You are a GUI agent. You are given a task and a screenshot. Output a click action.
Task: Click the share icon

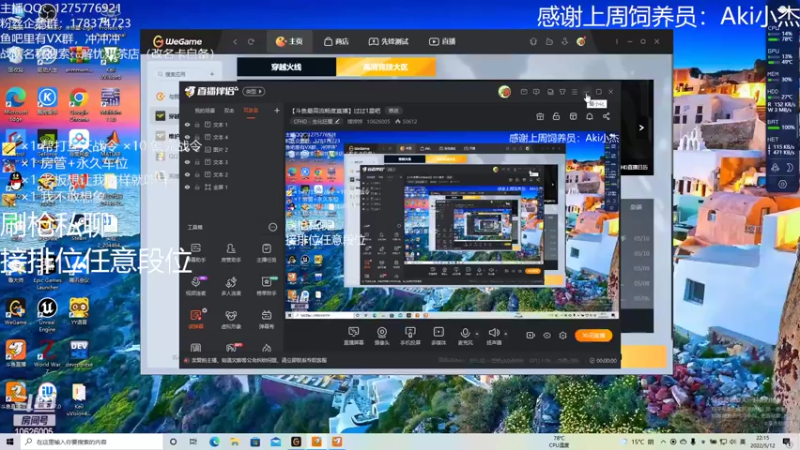pyautogui.click(x=606, y=116)
